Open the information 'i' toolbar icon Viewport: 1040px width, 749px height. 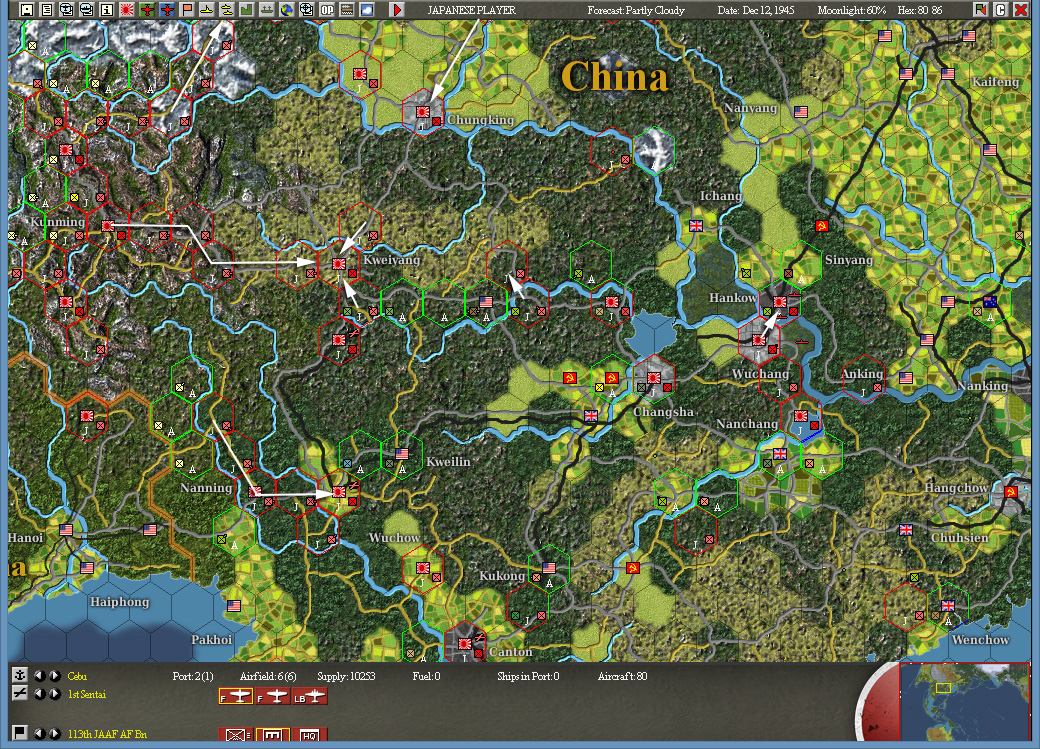pos(107,10)
